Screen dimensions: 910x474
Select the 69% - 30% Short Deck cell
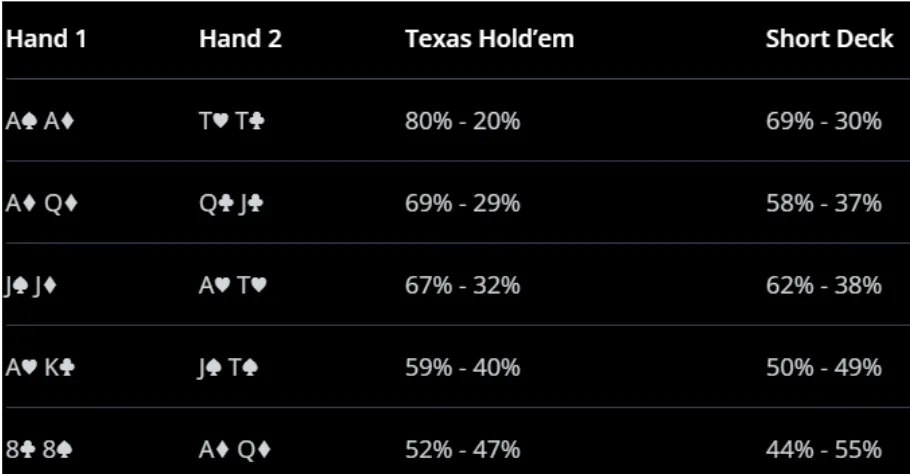point(823,121)
